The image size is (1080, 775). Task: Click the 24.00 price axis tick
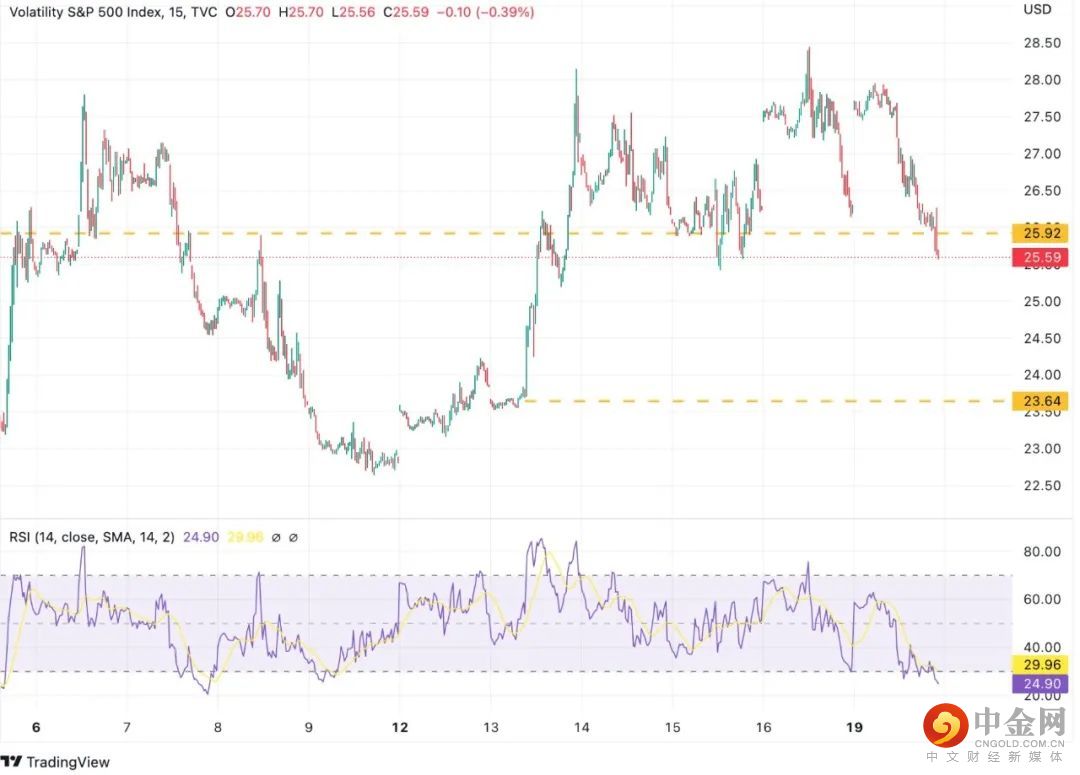1042,375
